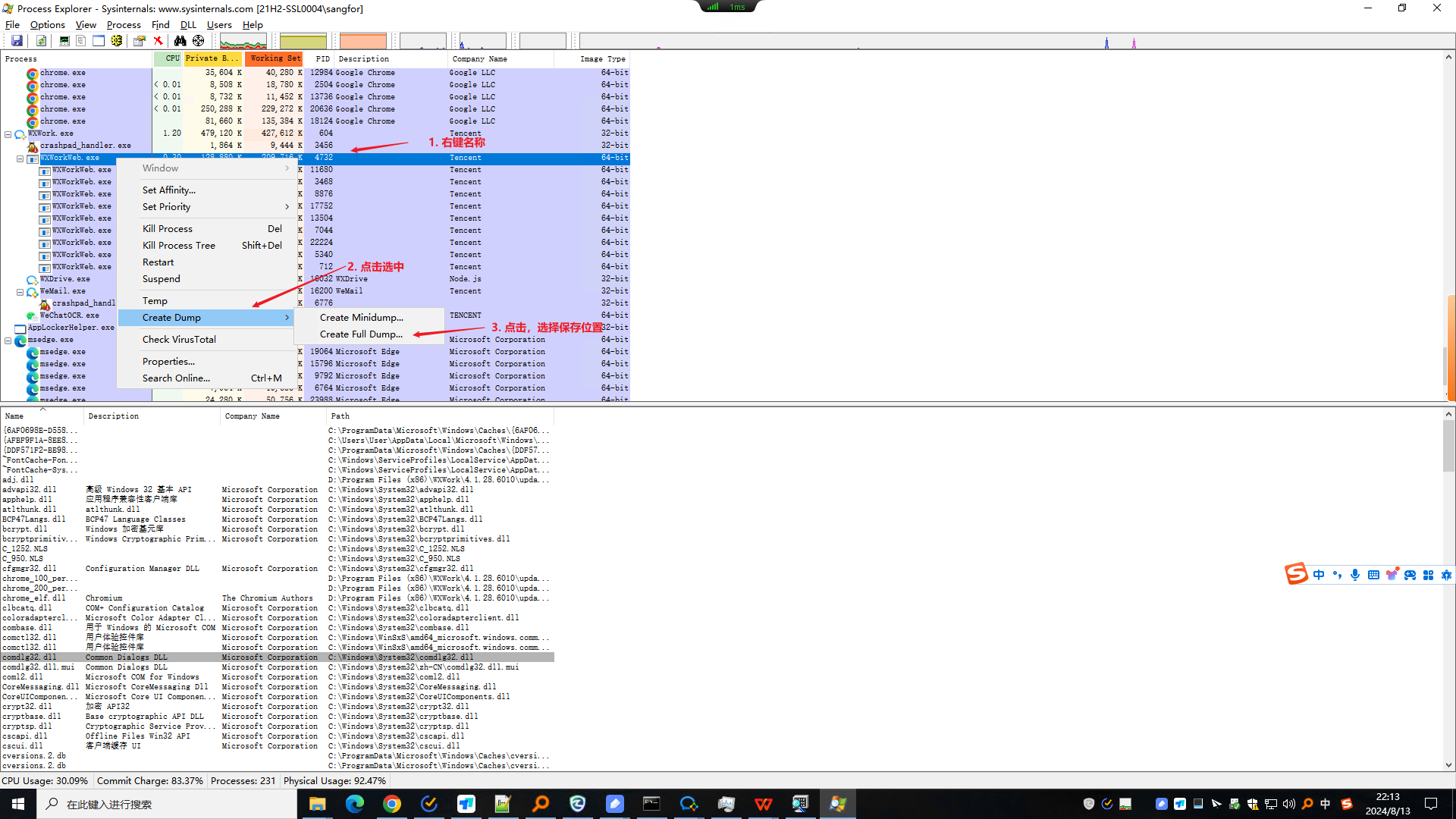This screenshot has width=1456, height=819.
Task: Collapse the WeMail.exe process tree
Action: tap(20, 292)
